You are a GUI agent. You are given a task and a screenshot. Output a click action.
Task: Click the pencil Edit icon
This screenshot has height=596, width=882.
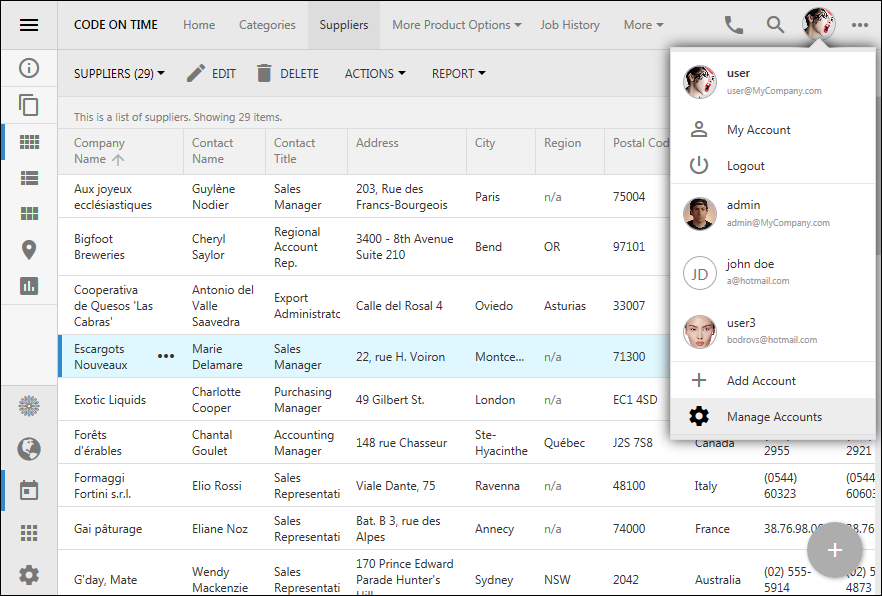195,74
